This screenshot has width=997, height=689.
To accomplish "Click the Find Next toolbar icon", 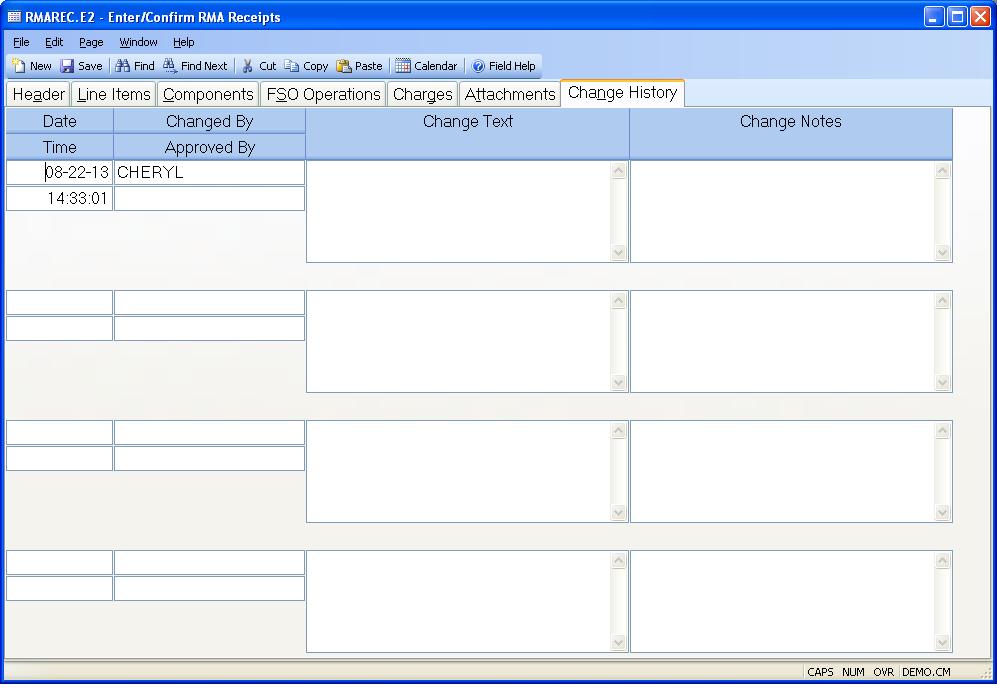I will (x=171, y=66).
